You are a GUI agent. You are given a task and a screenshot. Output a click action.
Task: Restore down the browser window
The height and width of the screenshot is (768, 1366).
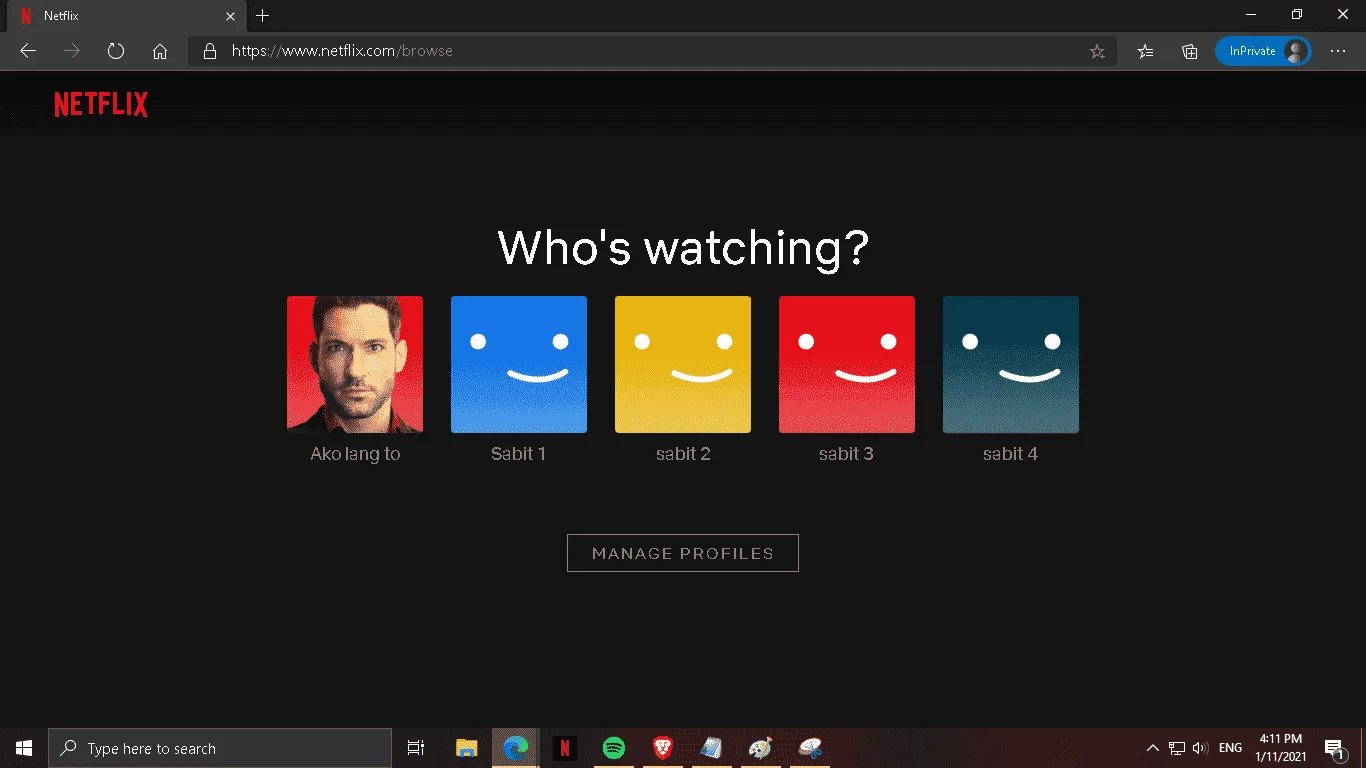click(x=1297, y=15)
